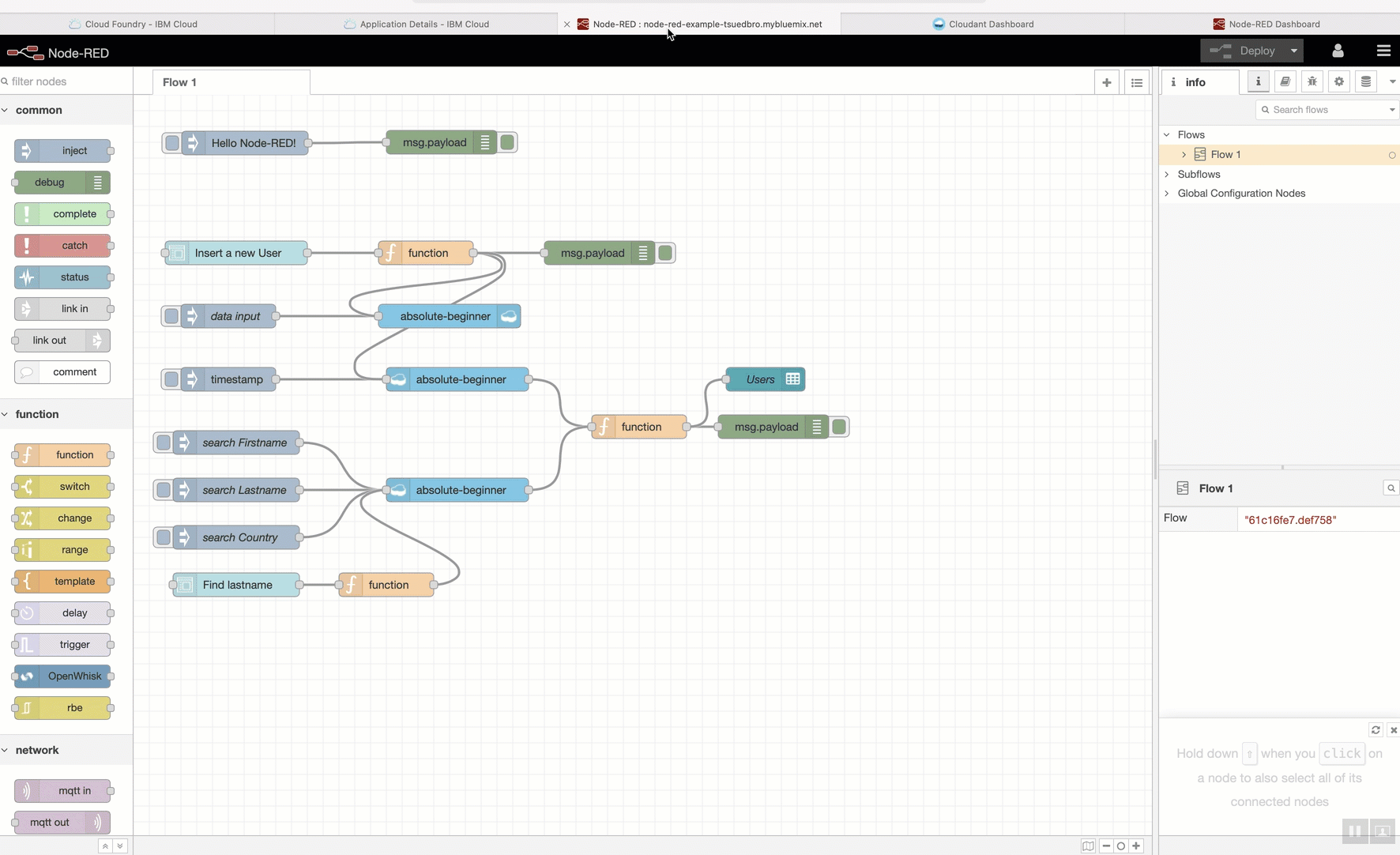This screenshot has width=1400, height=855.
Task: Refresh the tips box
Action: (1376, 730)
